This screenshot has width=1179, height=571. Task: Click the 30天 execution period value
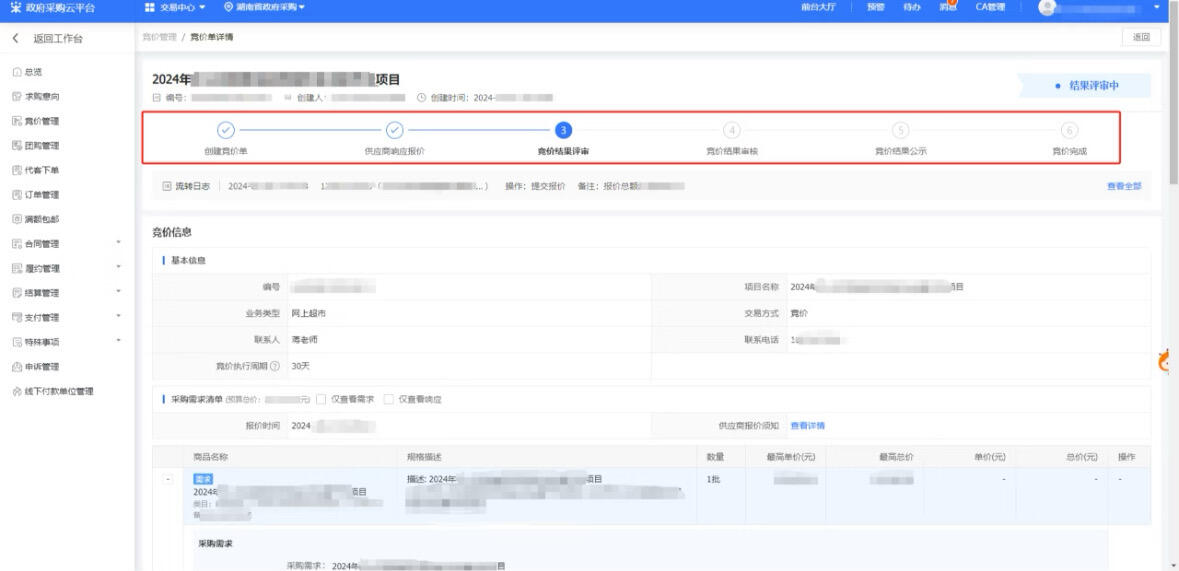point(301,366)
